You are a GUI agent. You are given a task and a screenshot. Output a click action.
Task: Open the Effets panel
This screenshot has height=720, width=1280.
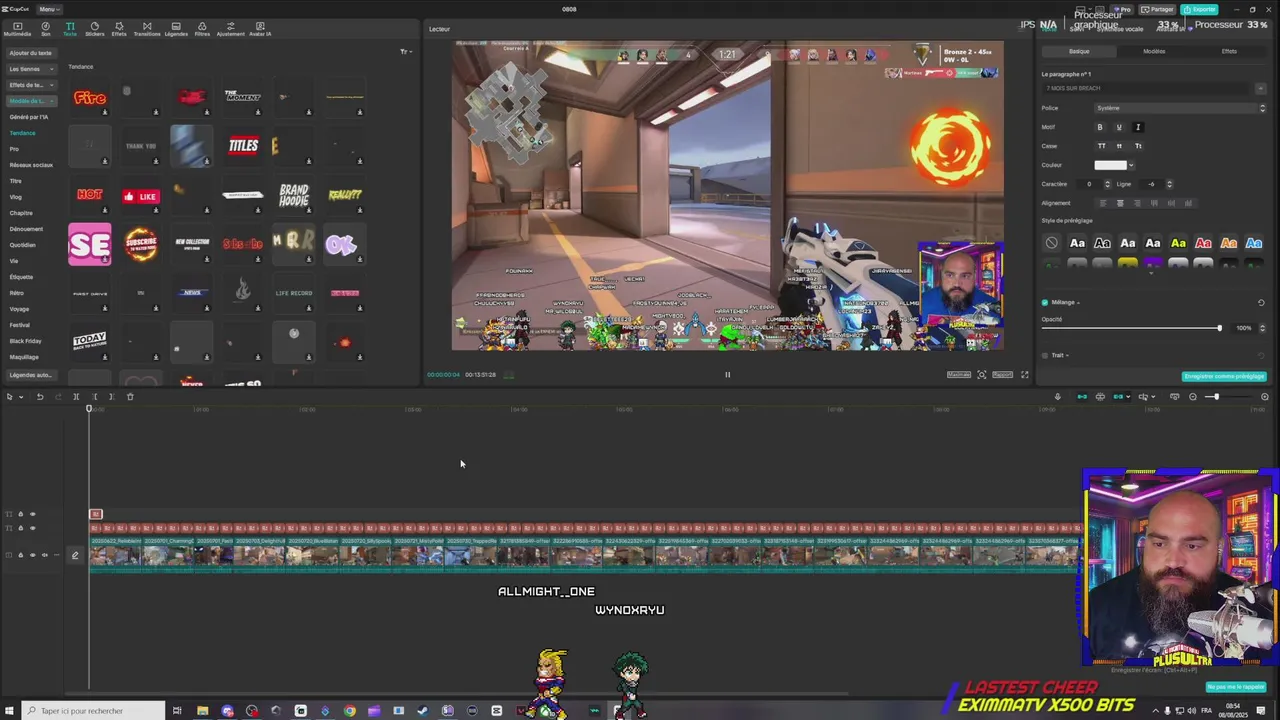(x=119, y=29)
